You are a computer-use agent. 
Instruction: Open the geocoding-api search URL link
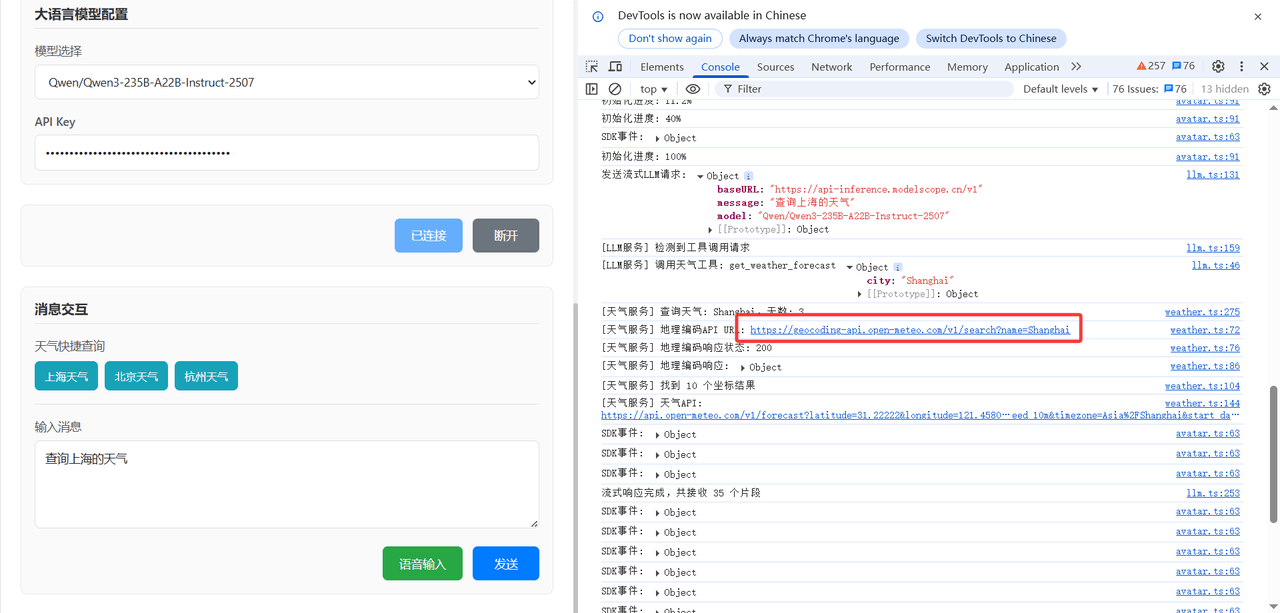pos(910,330)
